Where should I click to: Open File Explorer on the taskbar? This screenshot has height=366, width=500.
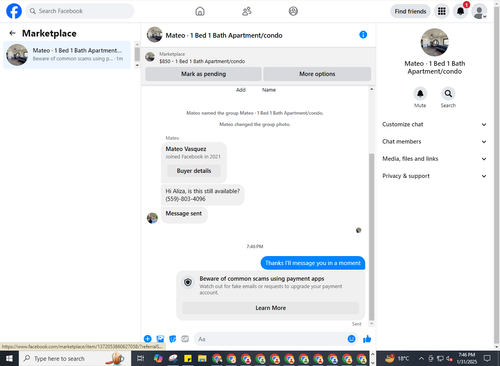202,358
